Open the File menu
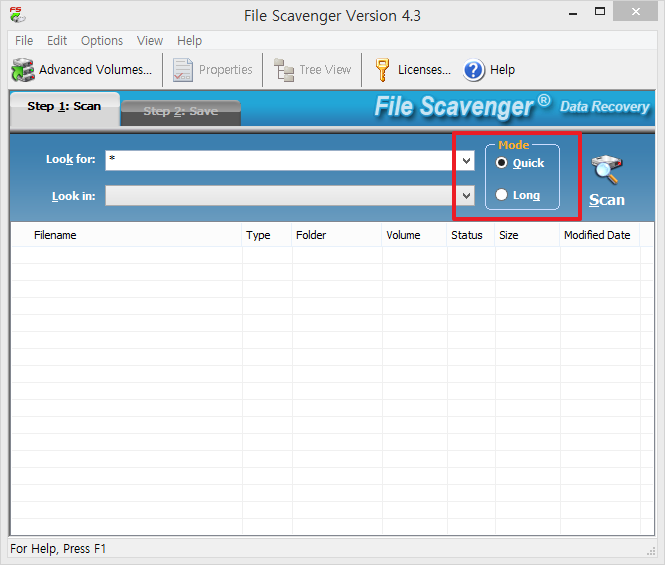665x565 pixels. click(24, 41)
